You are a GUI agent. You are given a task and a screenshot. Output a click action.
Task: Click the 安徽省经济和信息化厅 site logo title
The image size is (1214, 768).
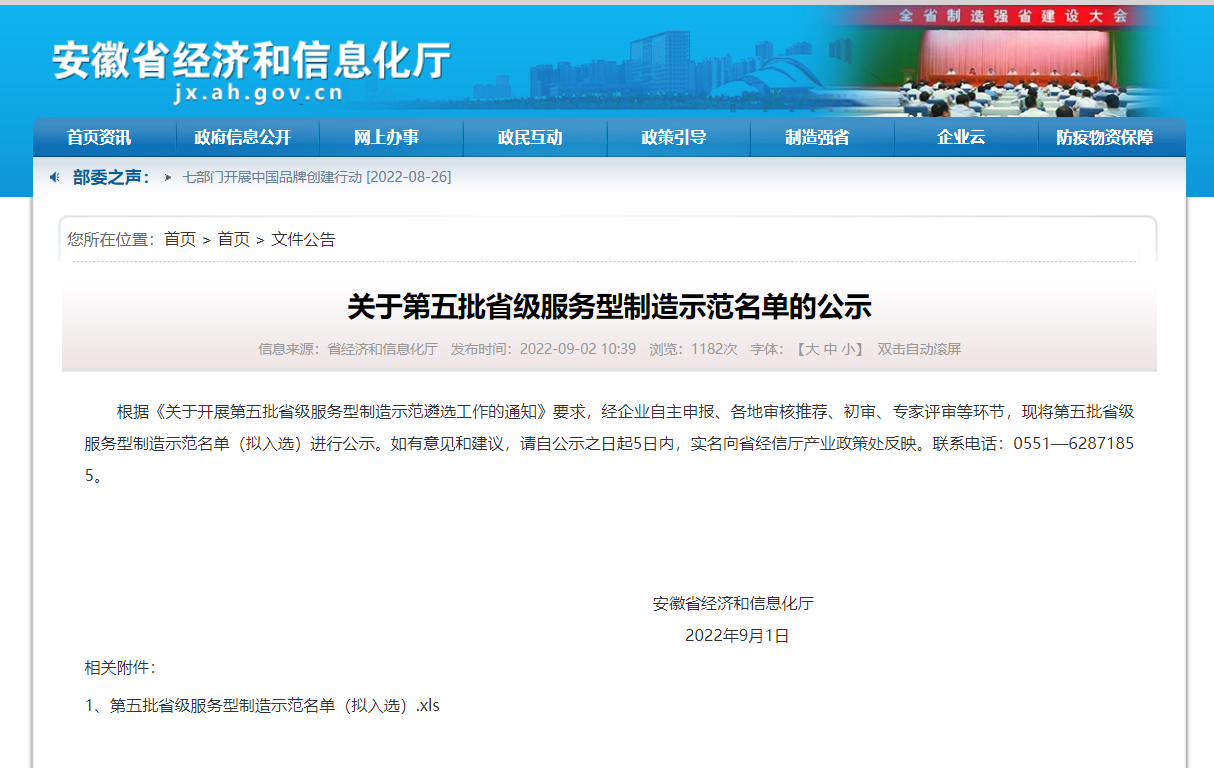[251, 60]
